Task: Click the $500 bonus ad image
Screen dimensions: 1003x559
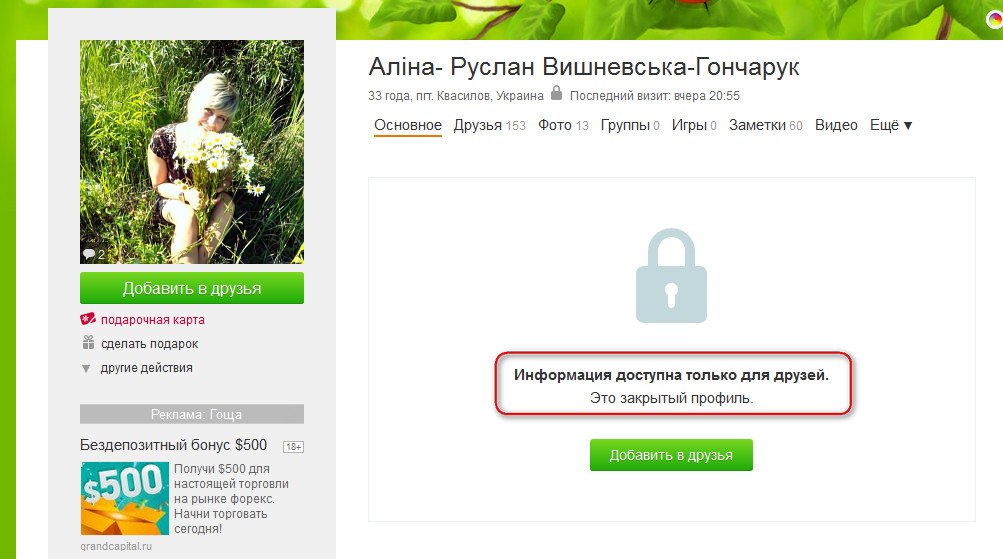Action: pos(125,498)
